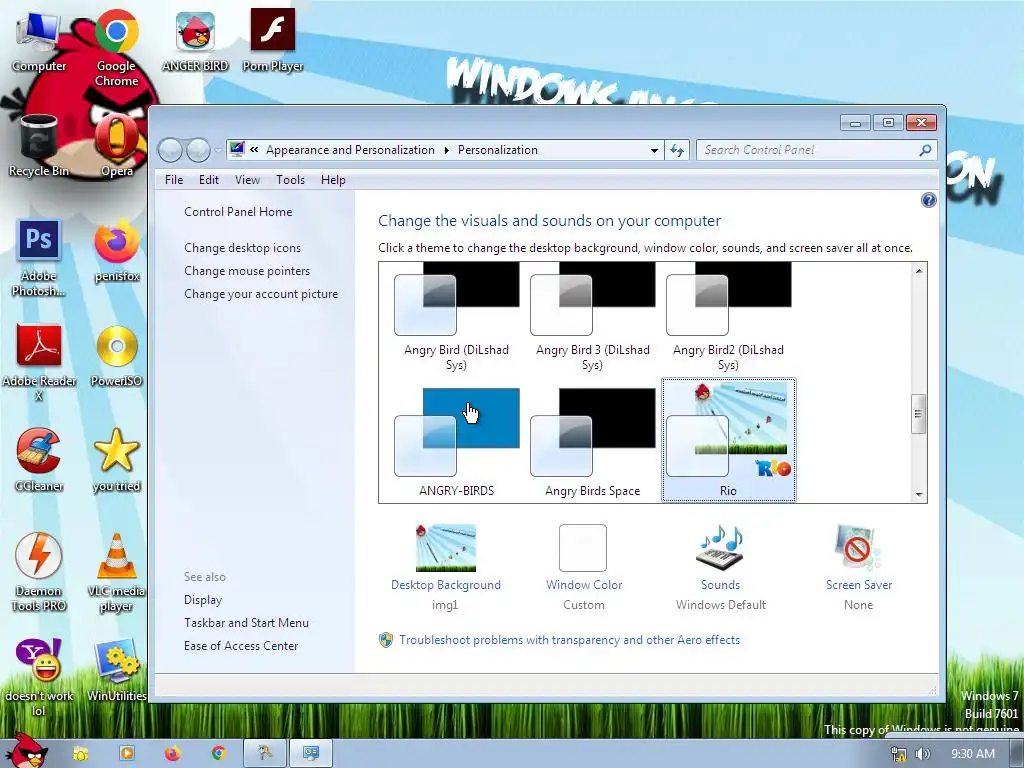Screen dimensions: 1024x768
Task: Open the Yahoo Messenger desktop icon
Action: [39, 678]
